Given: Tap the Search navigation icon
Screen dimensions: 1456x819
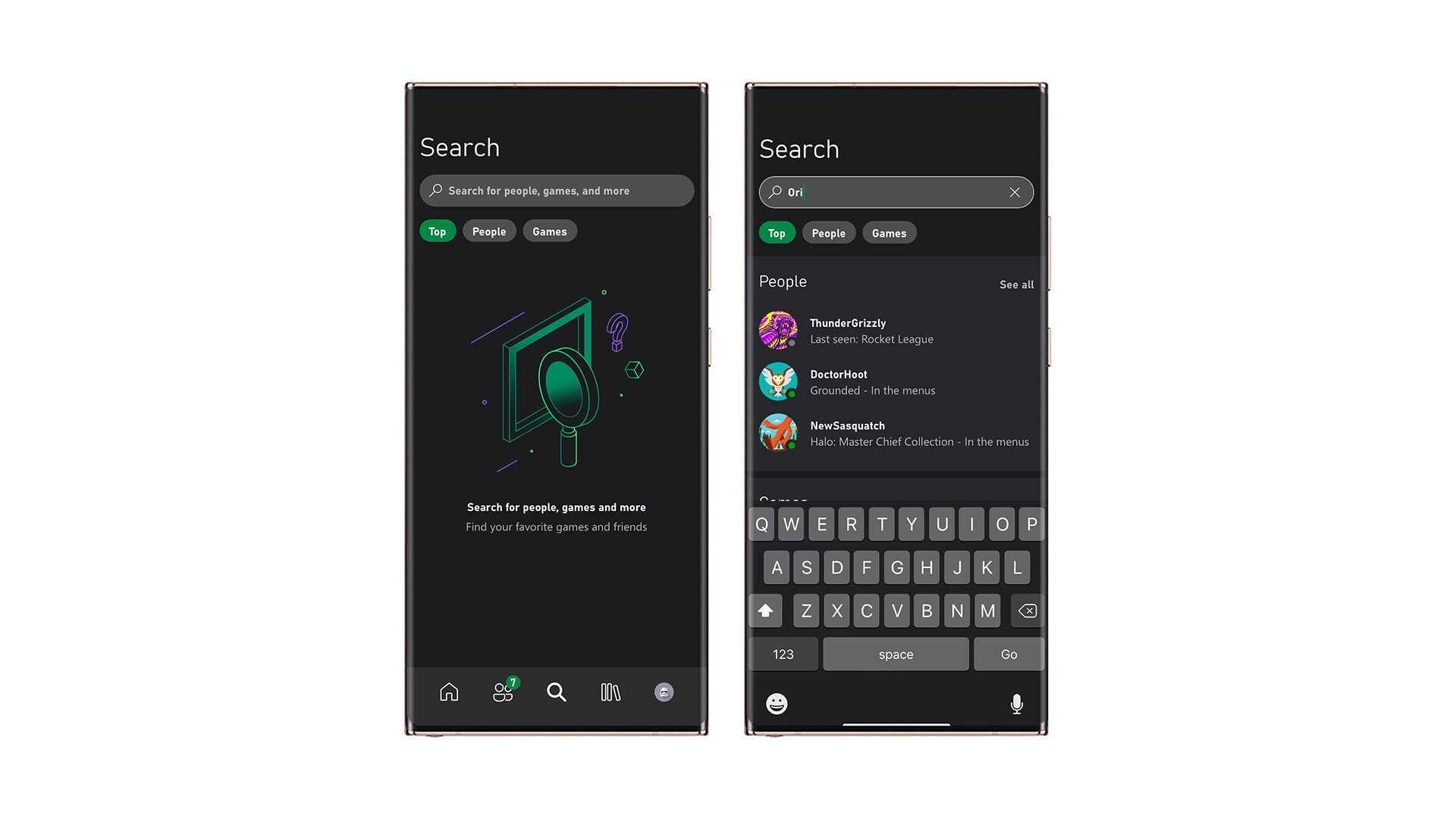Looking at the screenshot, I should pyautogui.click(x=556, y=692).
